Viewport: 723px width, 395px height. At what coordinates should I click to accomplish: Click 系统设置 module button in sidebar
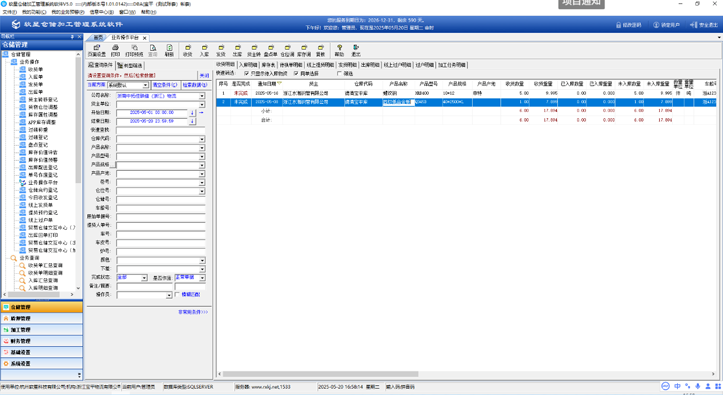pos(41,364)
